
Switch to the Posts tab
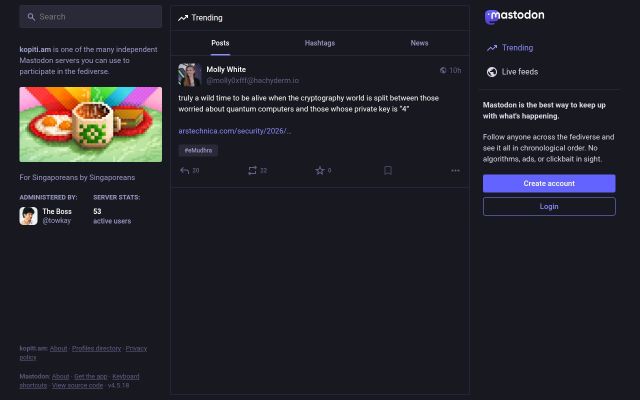[220, 43]
